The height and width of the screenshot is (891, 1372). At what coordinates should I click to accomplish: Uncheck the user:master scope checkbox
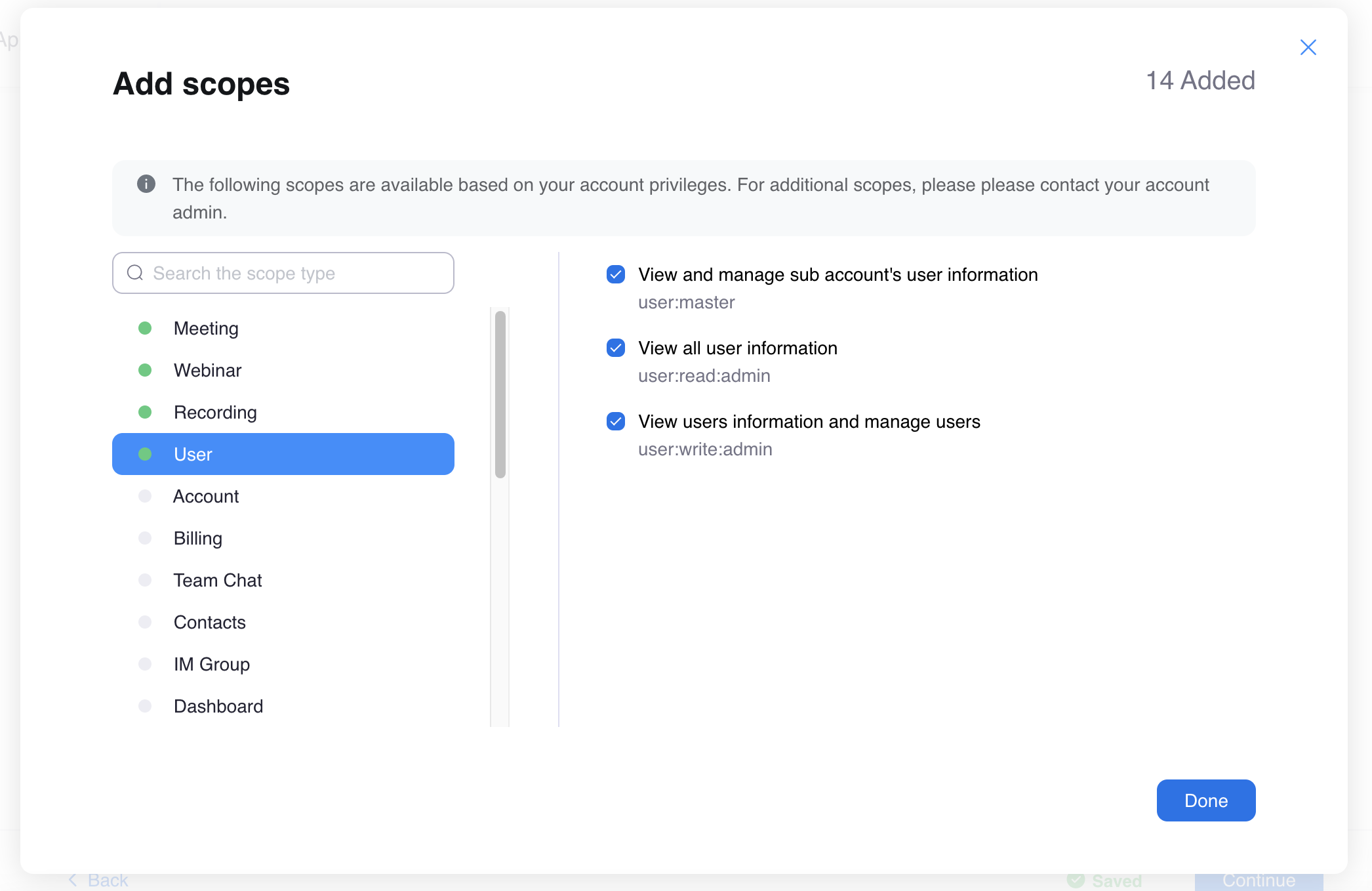tap(616, 274)
